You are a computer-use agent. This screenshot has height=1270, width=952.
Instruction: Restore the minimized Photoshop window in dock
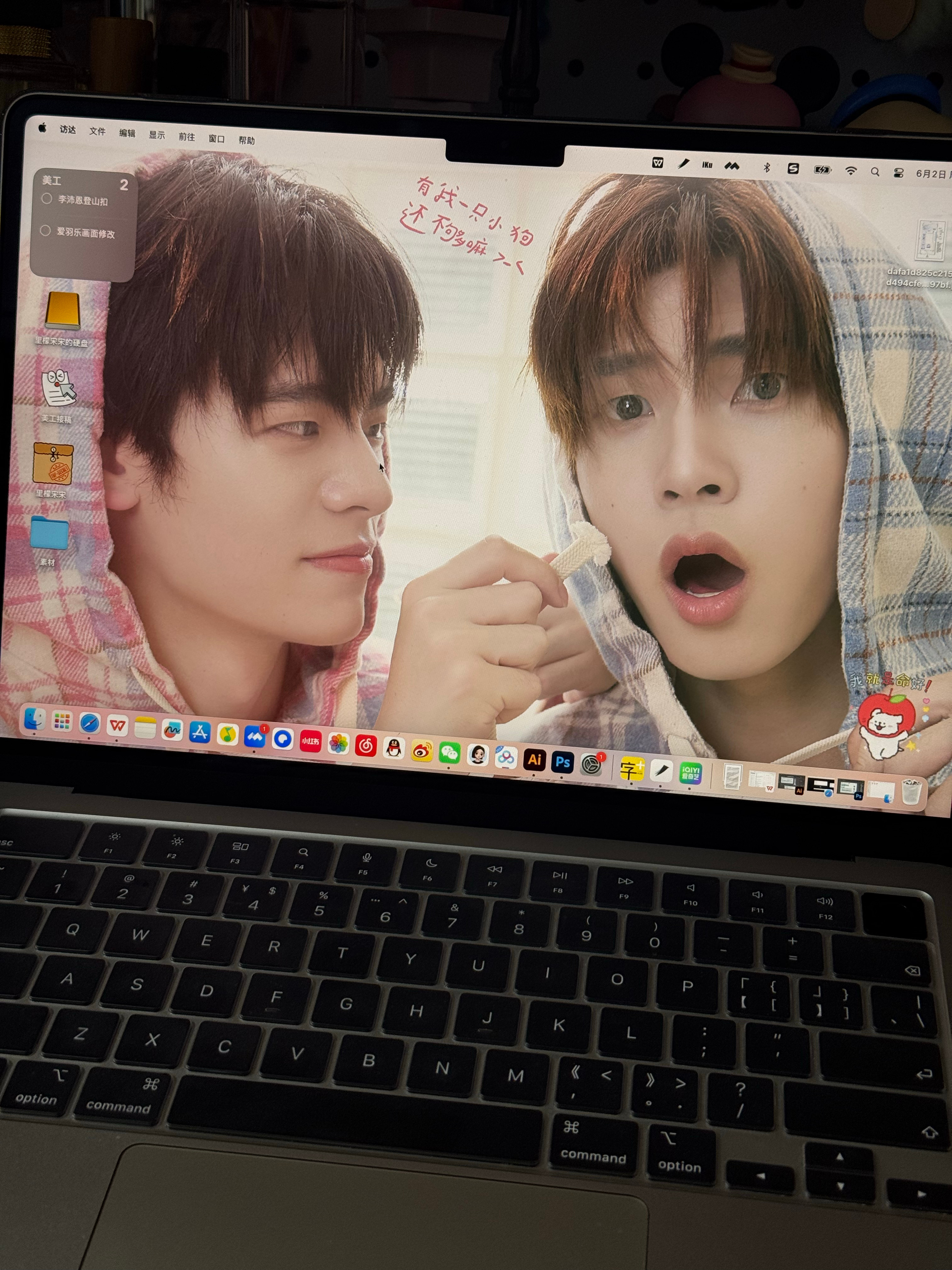pos(850,789)
